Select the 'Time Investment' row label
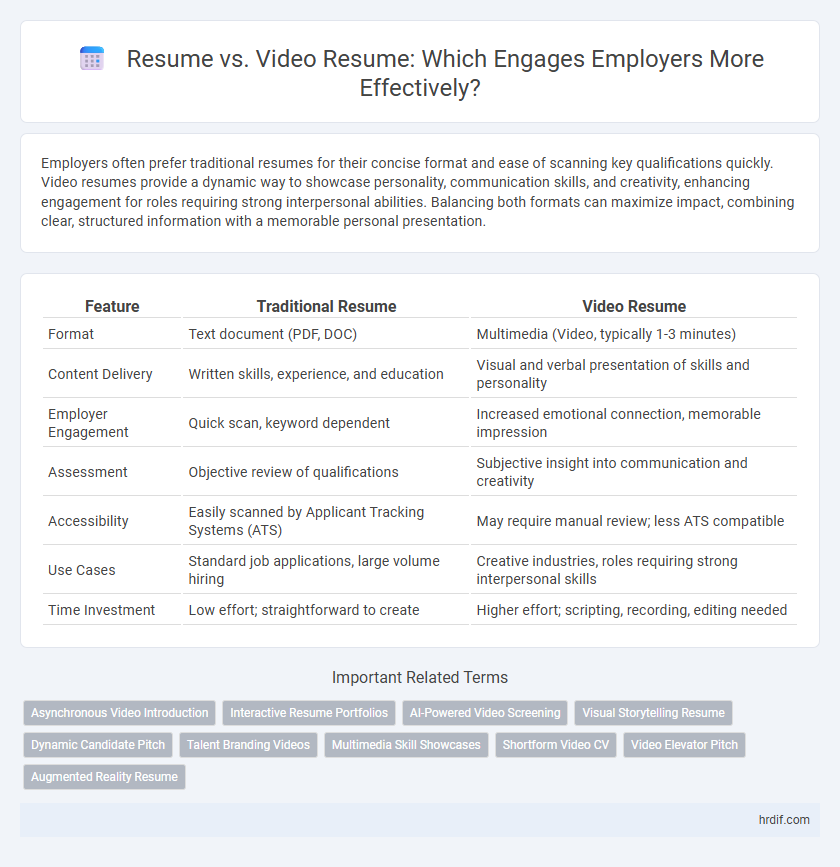This screenshot has width=840, height=867. coord(101,610)
